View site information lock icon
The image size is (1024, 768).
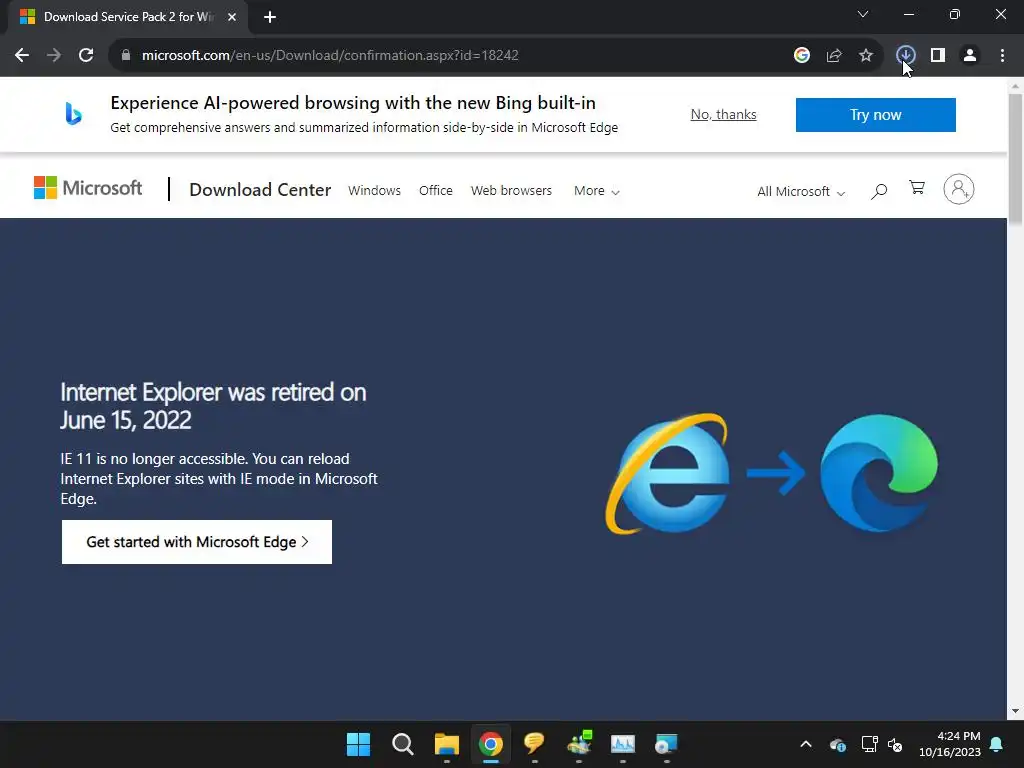pyautogui.click(x=126, y=56)
